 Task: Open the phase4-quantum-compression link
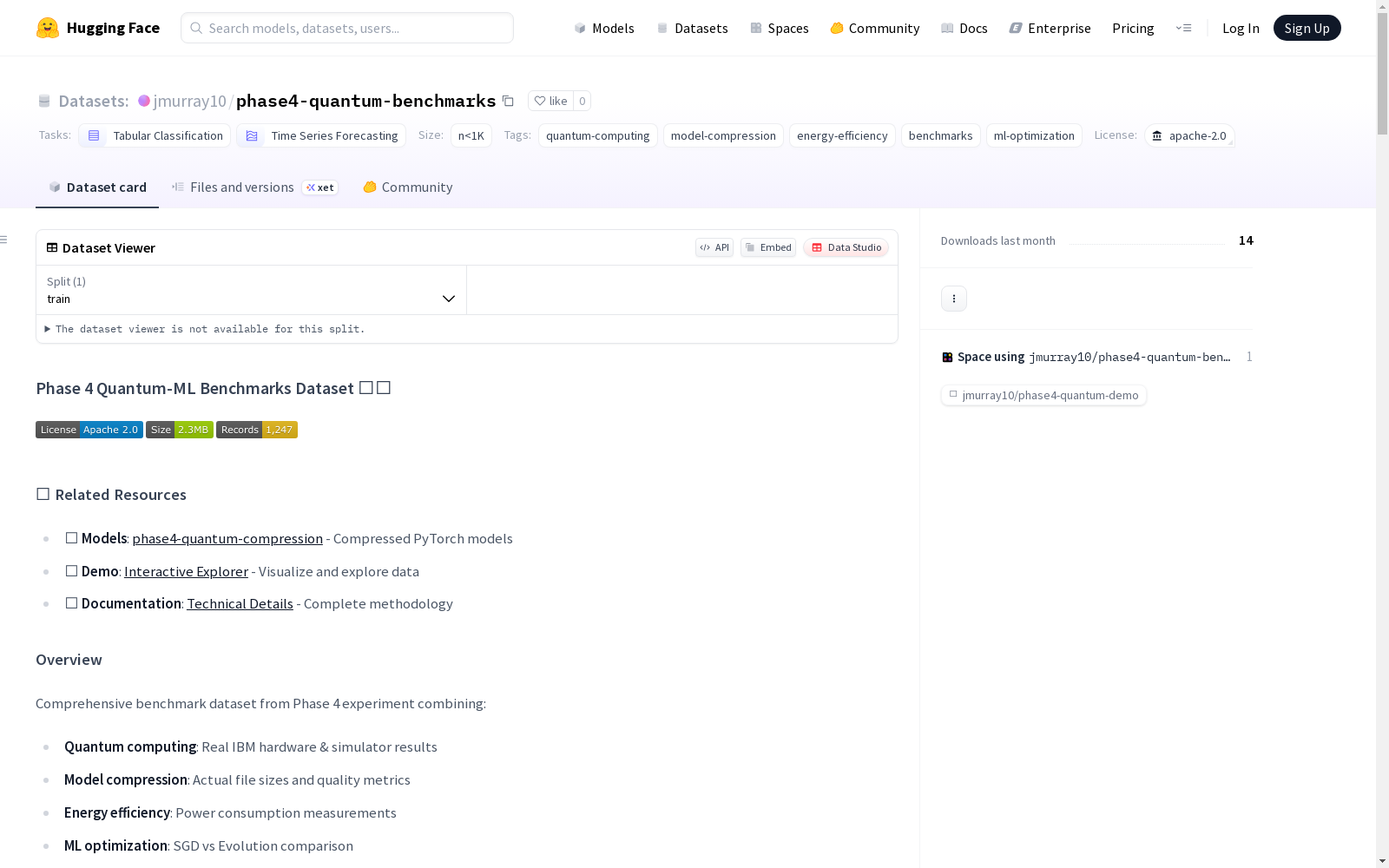pos(227,539)
